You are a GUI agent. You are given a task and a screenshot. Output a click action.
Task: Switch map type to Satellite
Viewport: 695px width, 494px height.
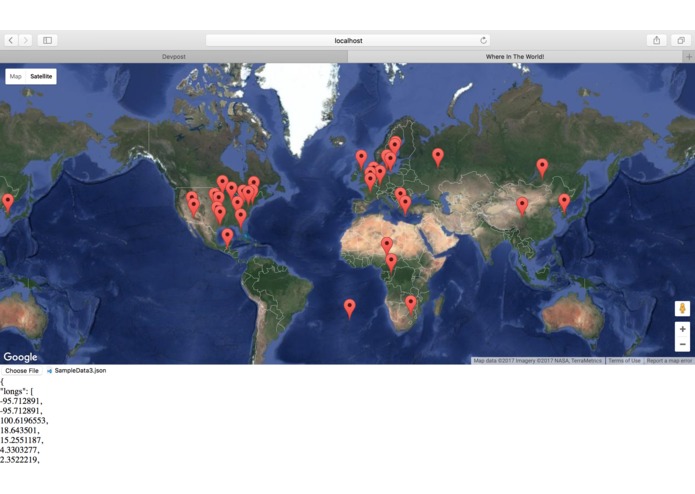coord(41,76)
